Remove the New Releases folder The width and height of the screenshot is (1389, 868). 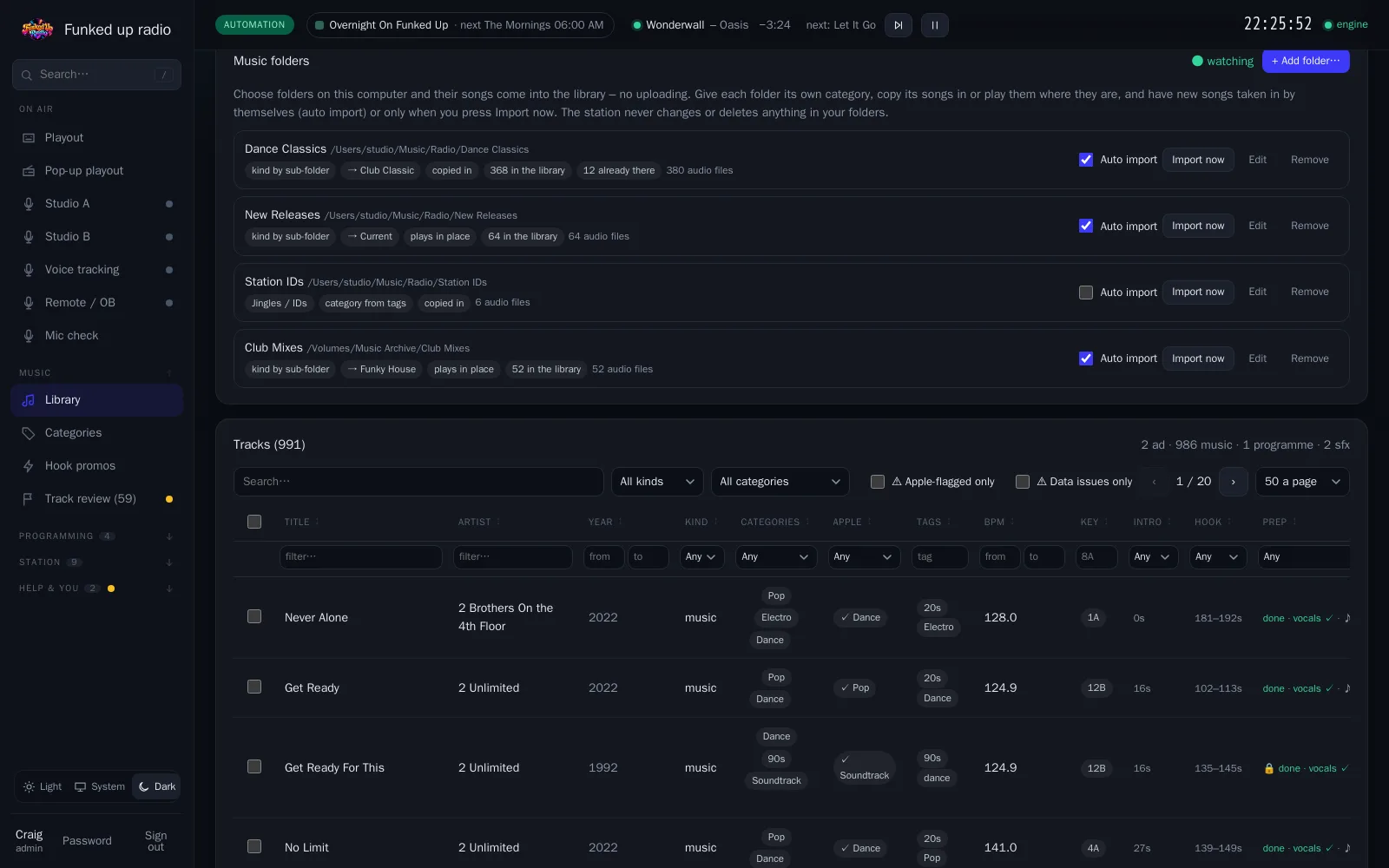[x=1309, y=226]
